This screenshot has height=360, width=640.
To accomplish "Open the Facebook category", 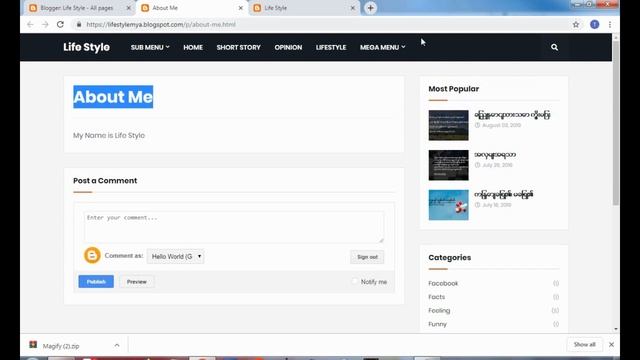I will [x=443, y=283].
